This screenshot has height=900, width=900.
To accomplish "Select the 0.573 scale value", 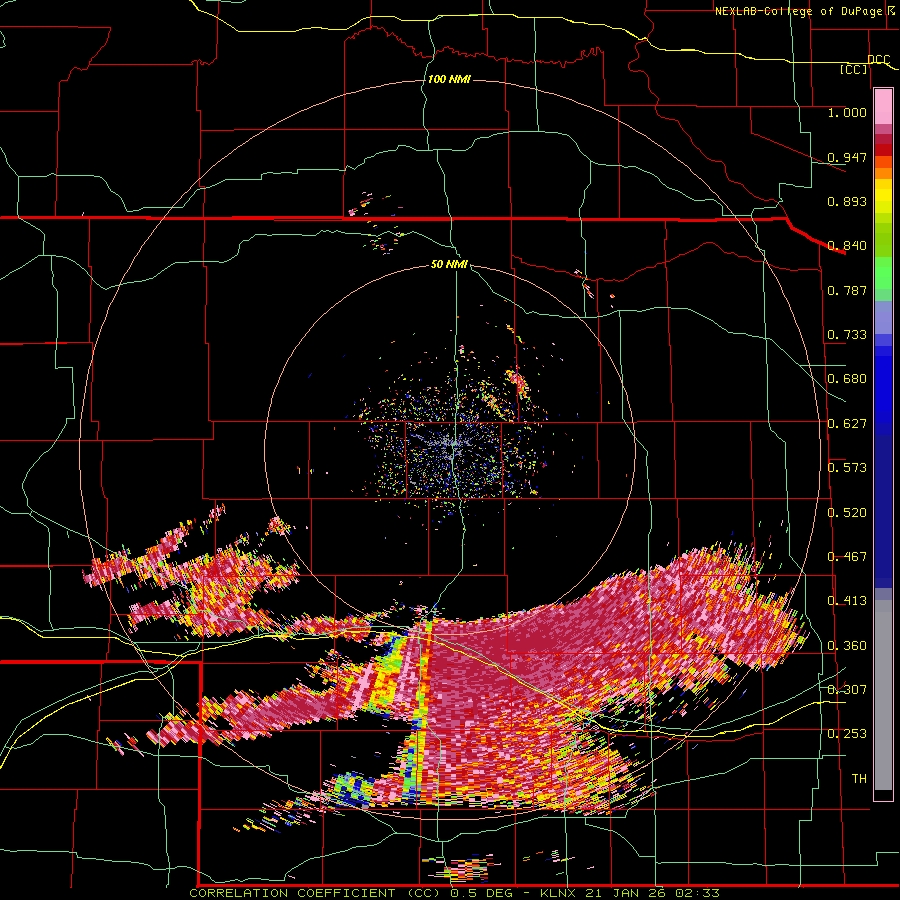I will (847, 468).
